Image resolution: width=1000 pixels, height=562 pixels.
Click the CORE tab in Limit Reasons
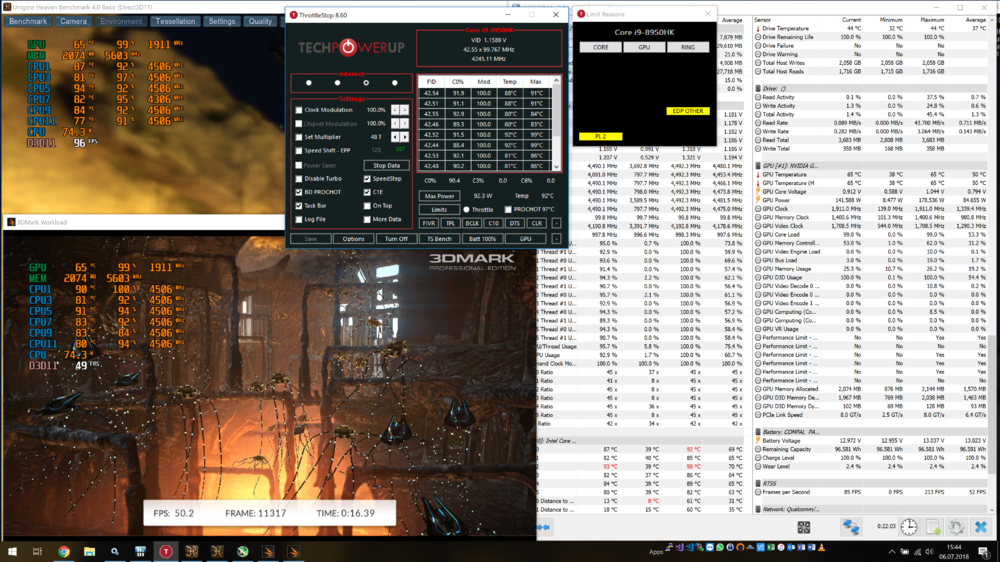coord(601,47)
